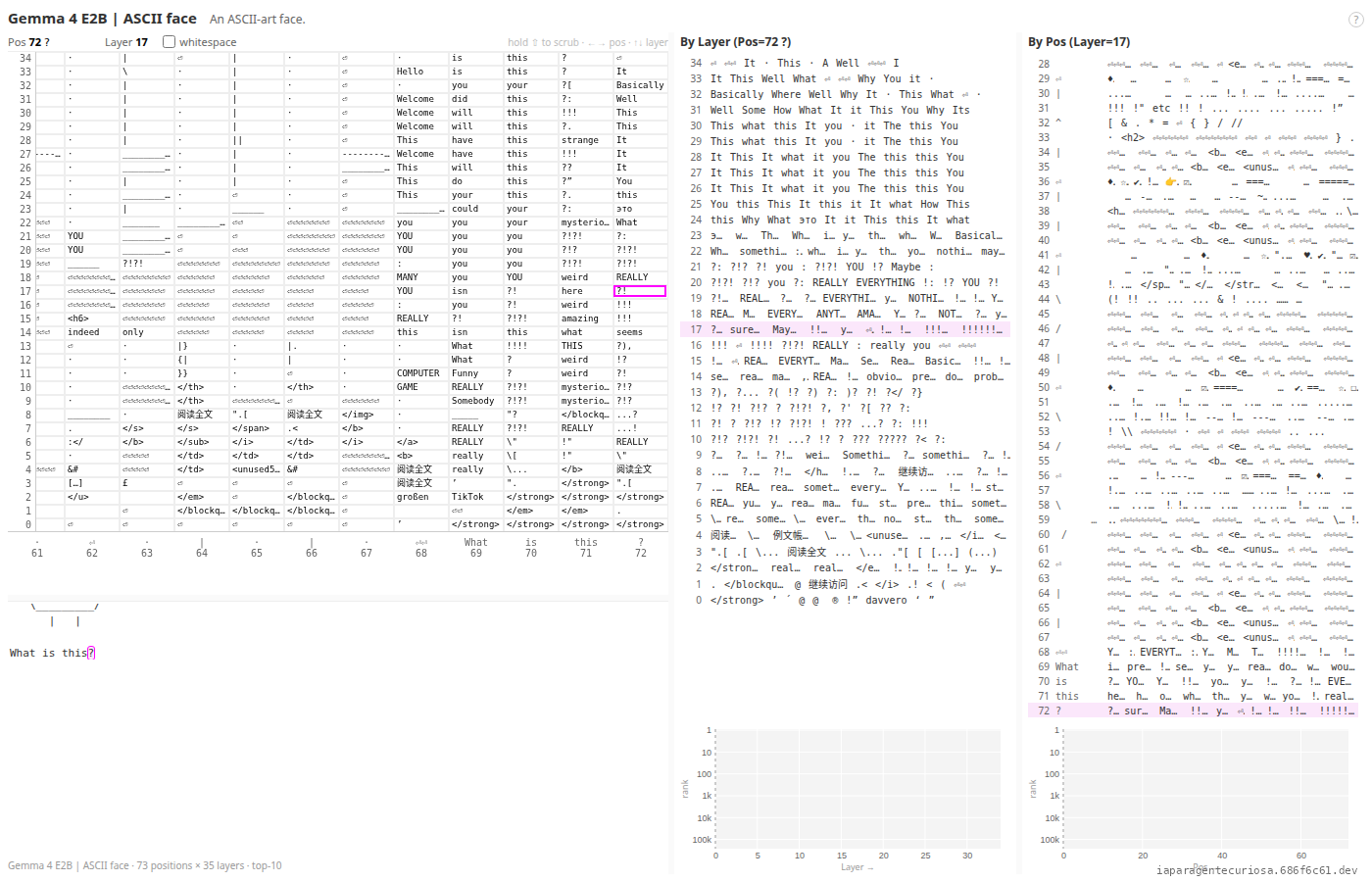Click the 'could' cell in layer 23
This screenshot has height=882, width=1372.
tap(476, 209)
